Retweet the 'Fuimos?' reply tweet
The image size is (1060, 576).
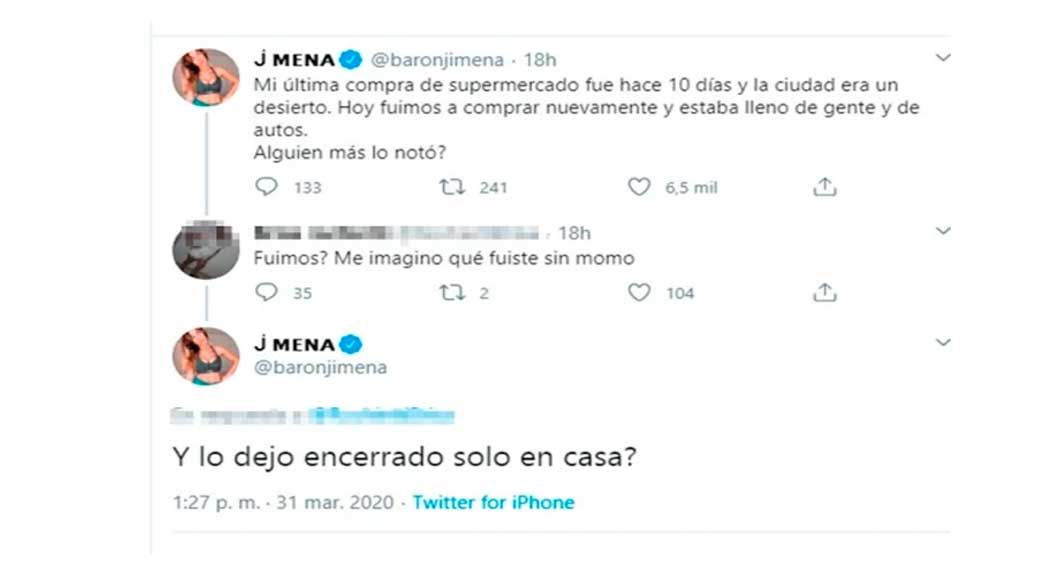point(455,293)
